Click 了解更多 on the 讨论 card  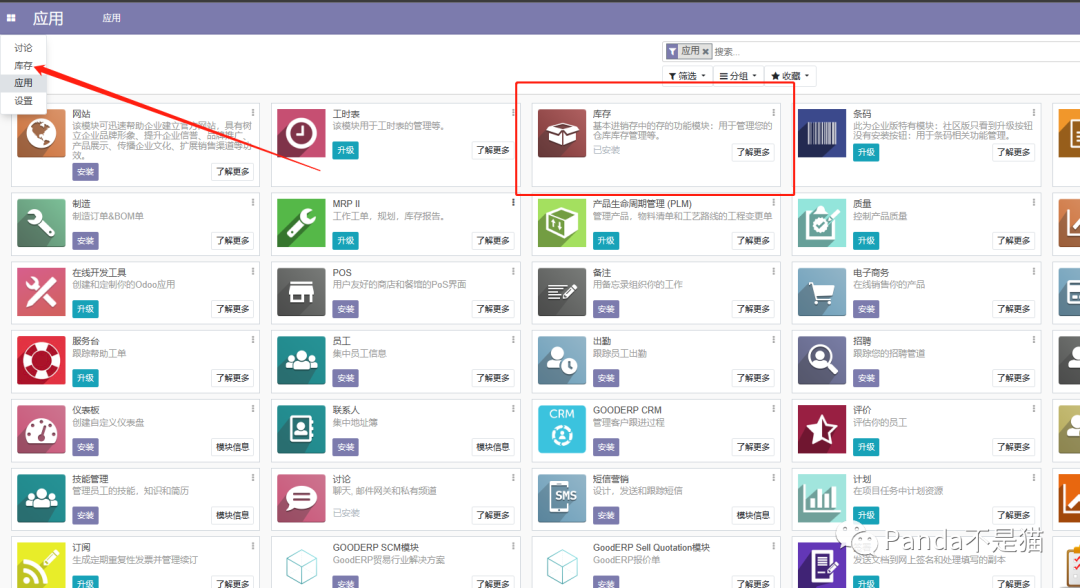[492, 515]
